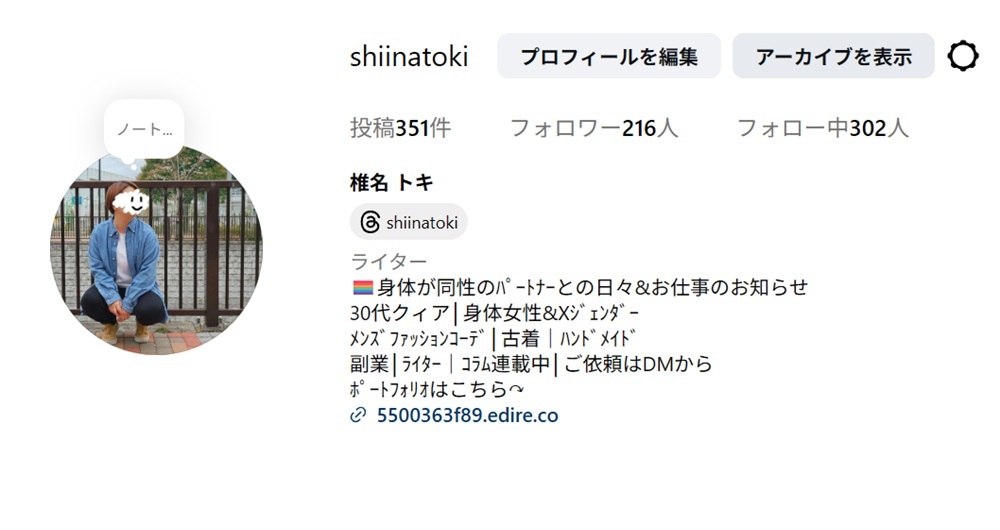Click the ポートフォリオはこちら bio line

(x=437, y=389)
